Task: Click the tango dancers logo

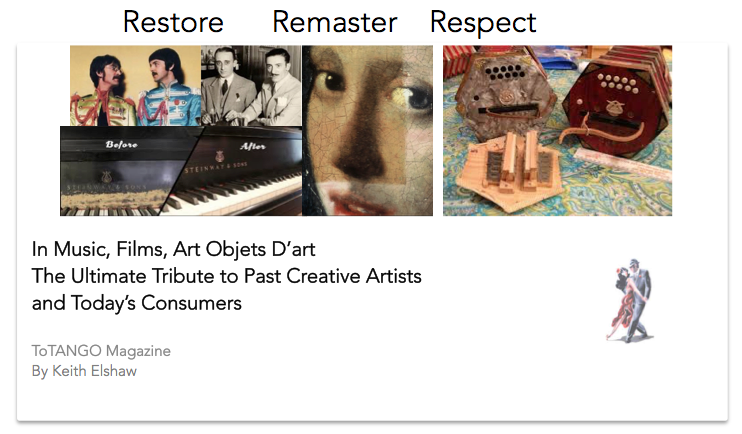Action: [630, 300]
